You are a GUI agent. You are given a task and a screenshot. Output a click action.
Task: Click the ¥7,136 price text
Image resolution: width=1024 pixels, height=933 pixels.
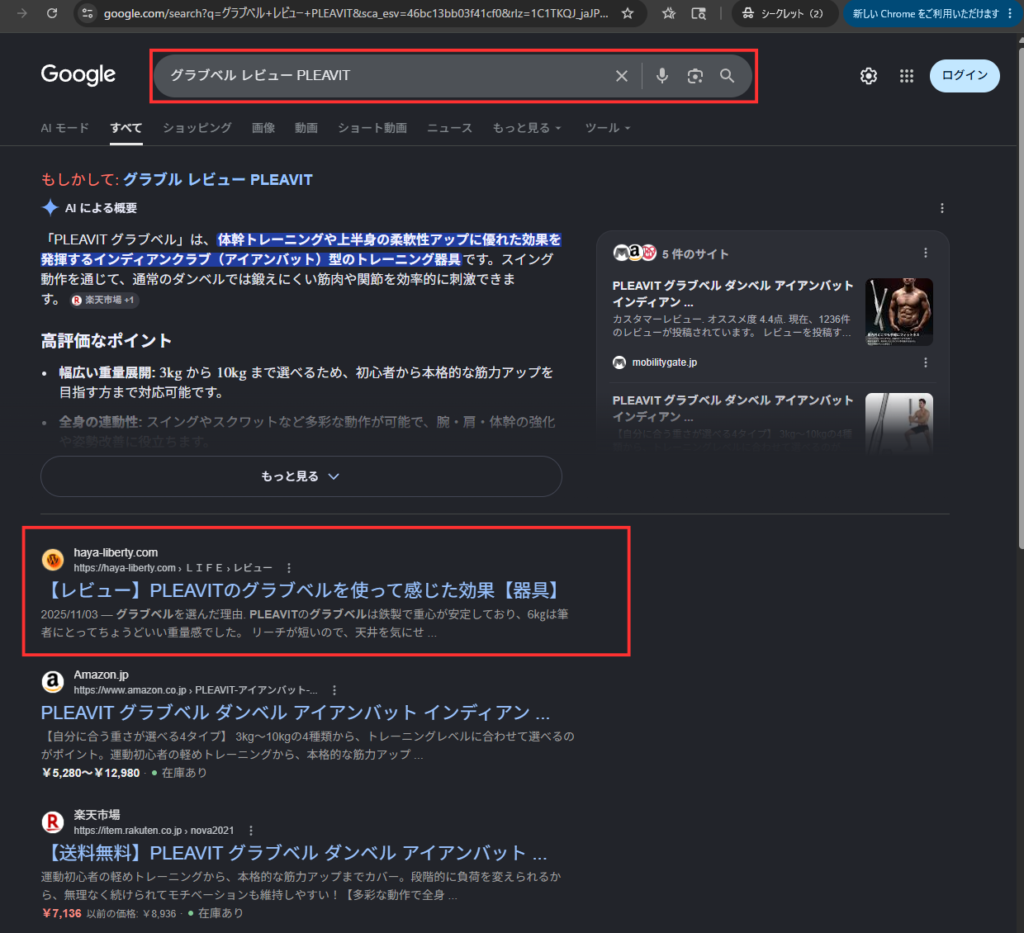(x=62, y=913)
